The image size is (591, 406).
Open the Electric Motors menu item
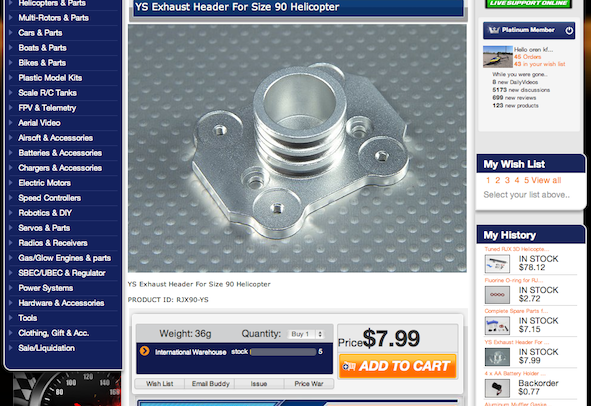click(44, 183)
